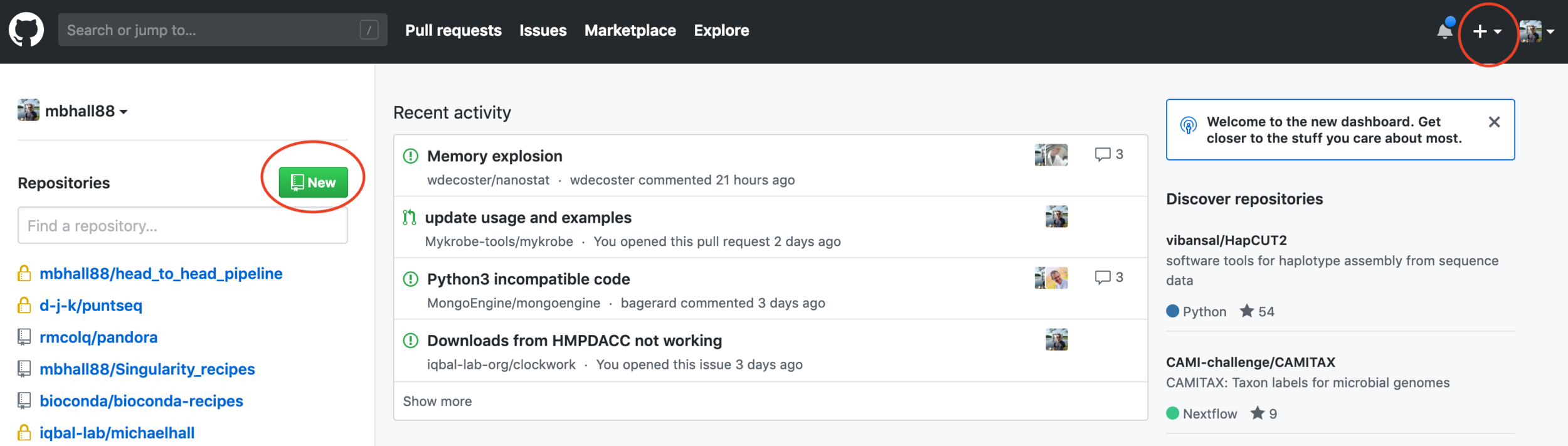
Task: Dismiss the new dashboard welcome banner
Action: click(x=1494, y=122)
